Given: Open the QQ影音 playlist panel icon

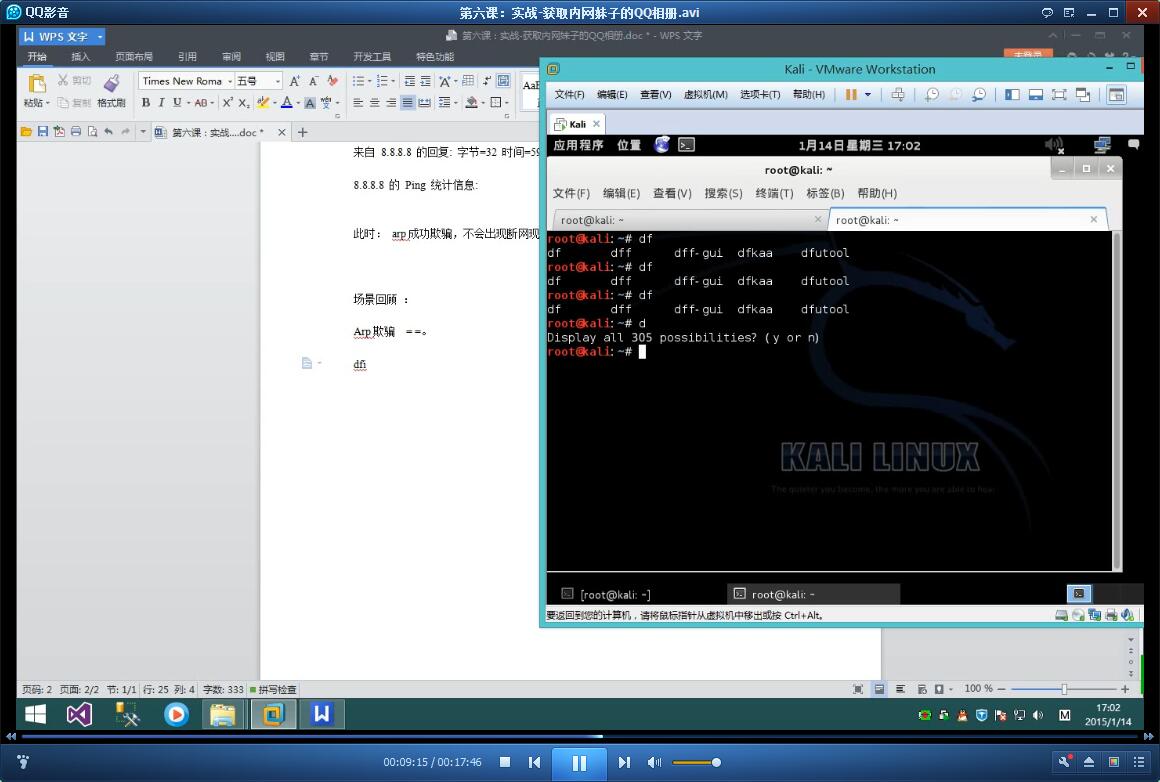Looking at the screenshot, I should click(x=1138, y=762).
